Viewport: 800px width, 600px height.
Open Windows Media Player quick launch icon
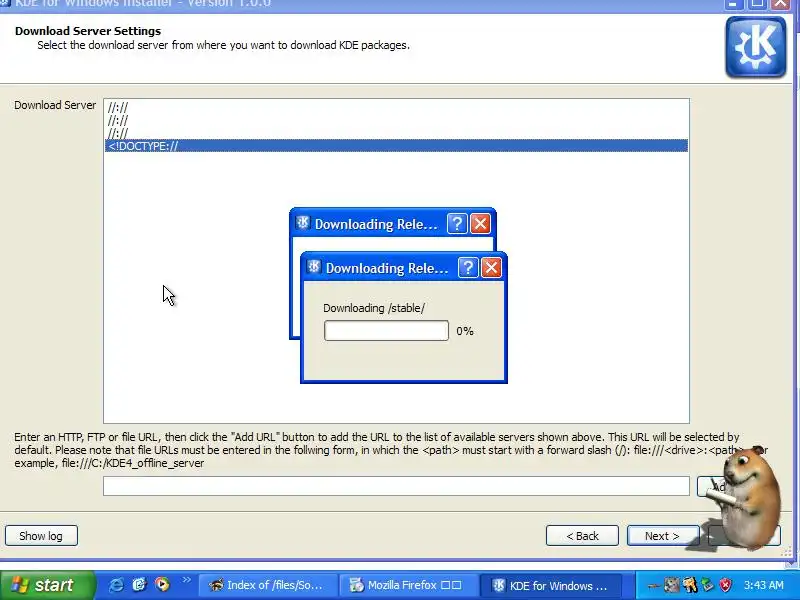[162, 585]
